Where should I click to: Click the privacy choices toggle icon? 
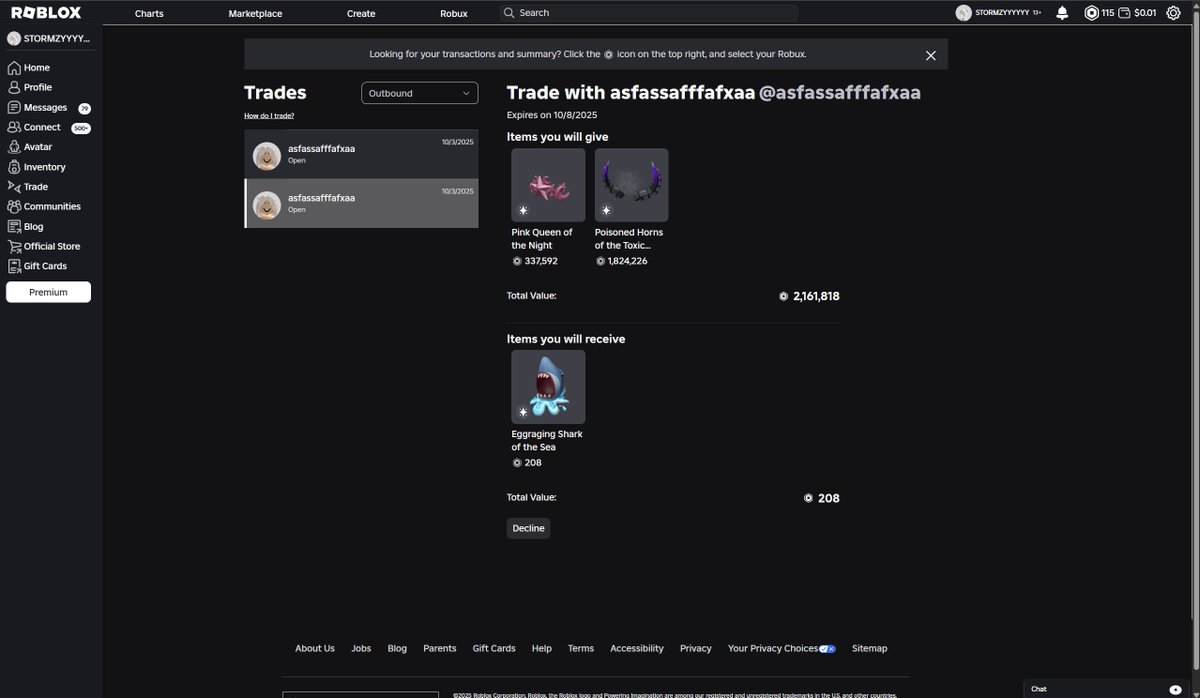click(x=827, y=648)
